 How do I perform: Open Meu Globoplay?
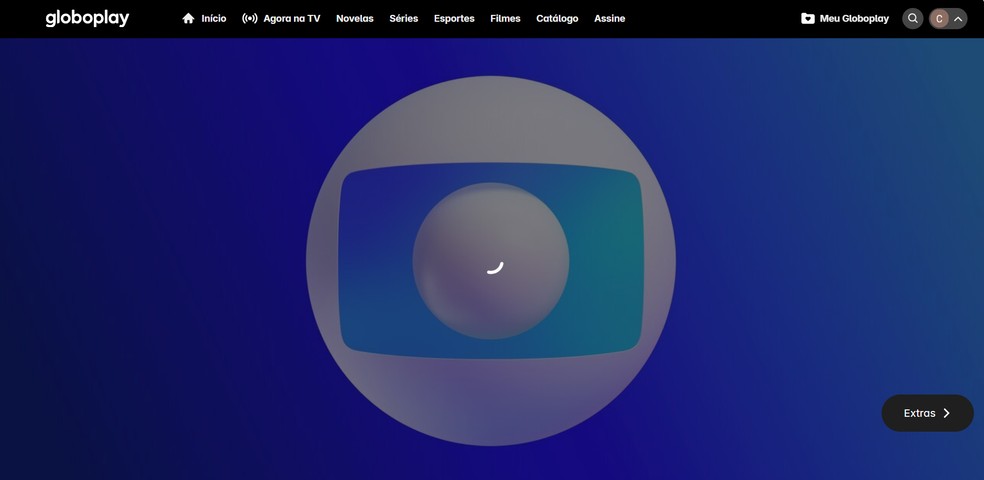(845, 19)
